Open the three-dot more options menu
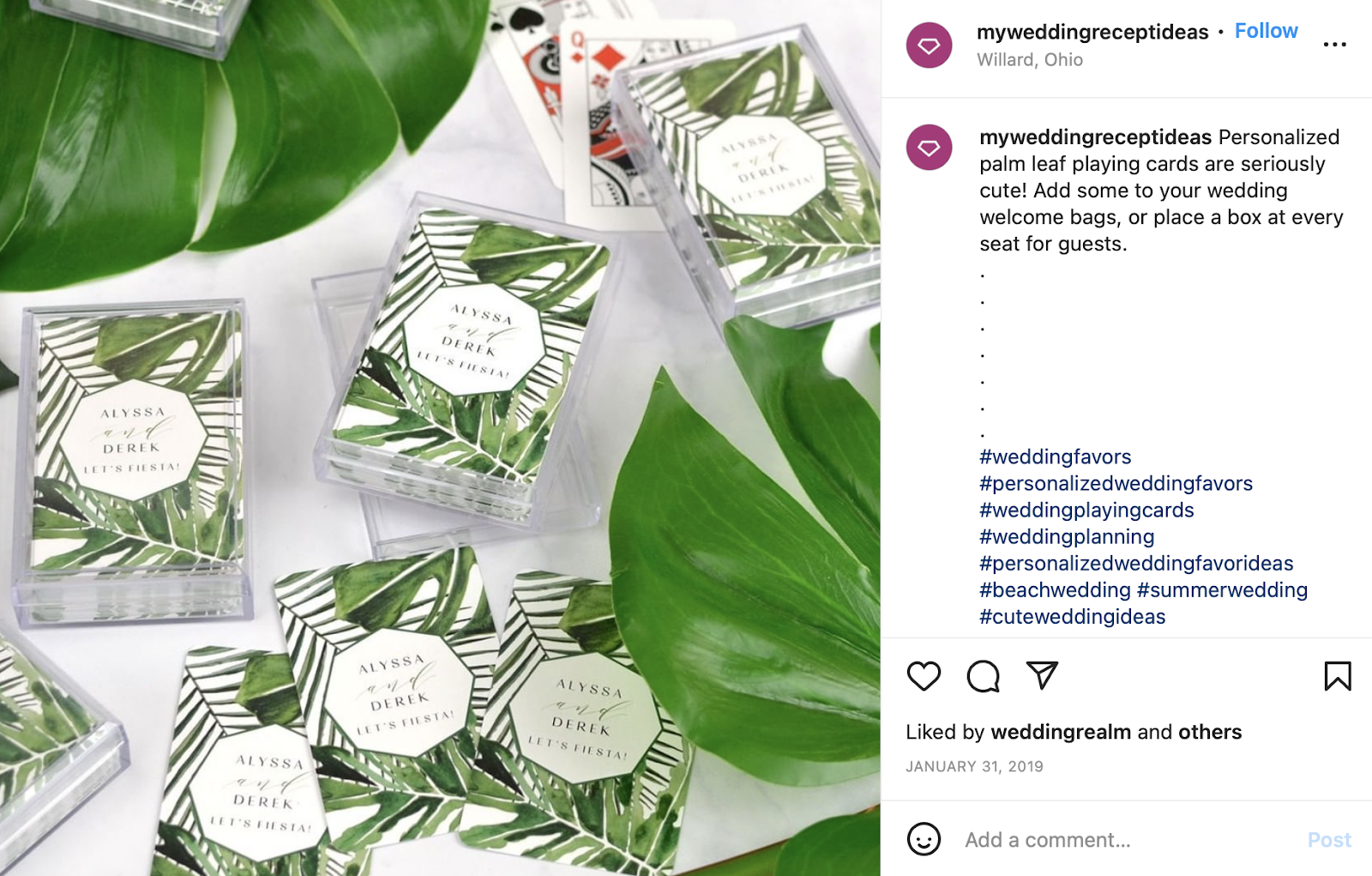1372x876 pixels. coord(1334,45)
